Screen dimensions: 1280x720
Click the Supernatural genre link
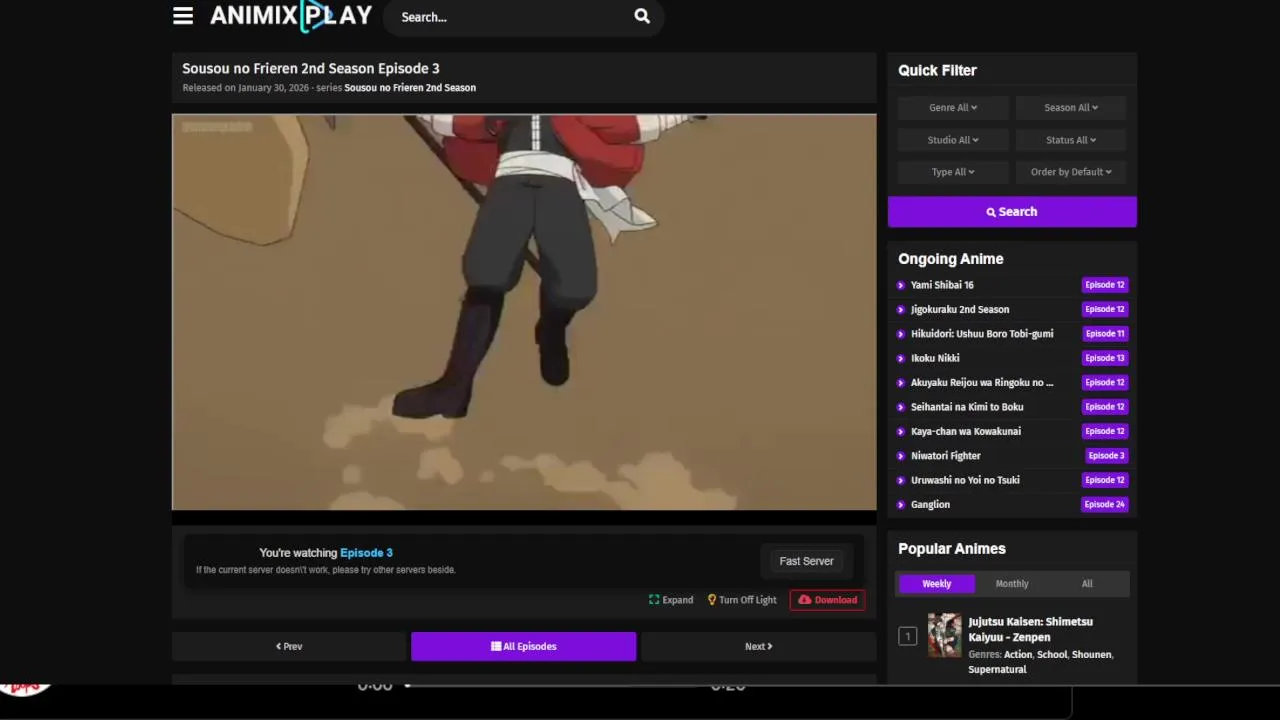point(997,670)
